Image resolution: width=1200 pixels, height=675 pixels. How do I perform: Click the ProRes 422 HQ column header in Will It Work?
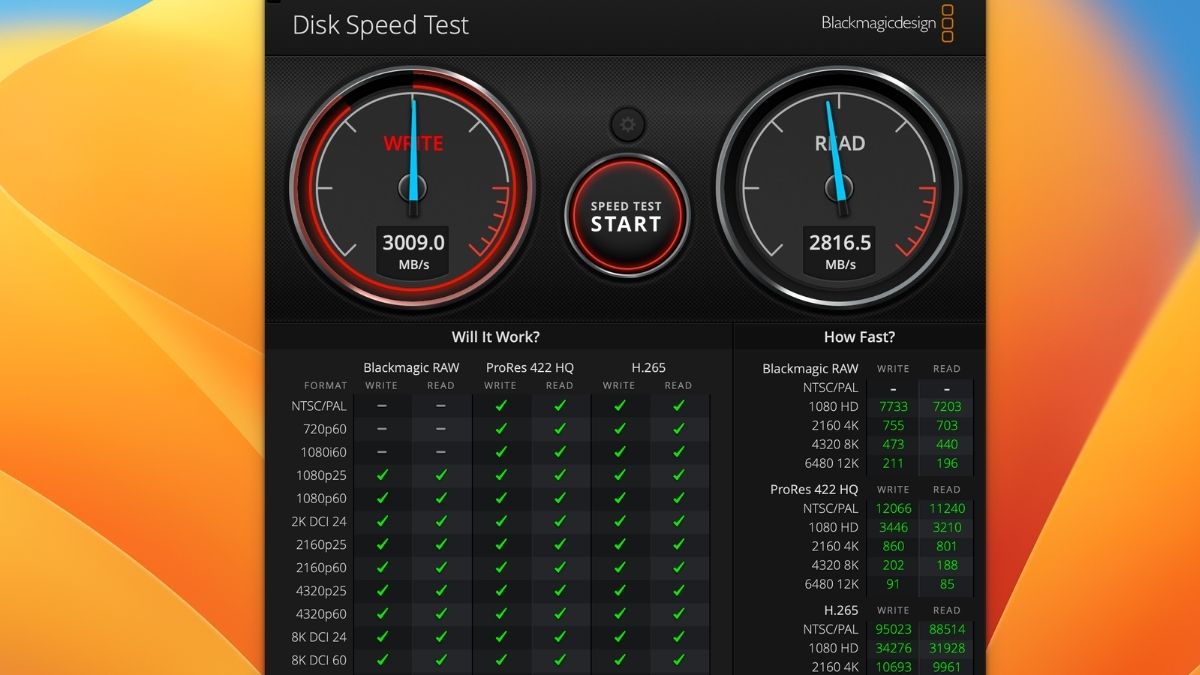click(530, 368)
